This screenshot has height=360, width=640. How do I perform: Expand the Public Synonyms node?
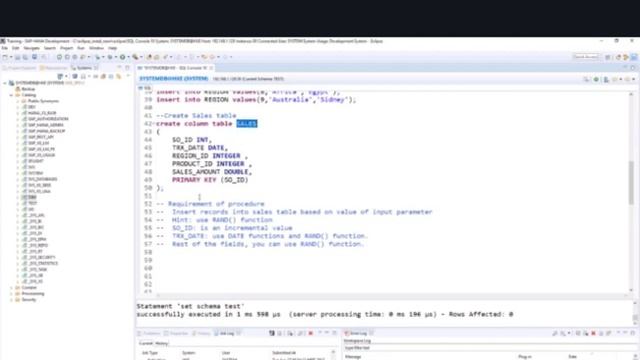18,101
